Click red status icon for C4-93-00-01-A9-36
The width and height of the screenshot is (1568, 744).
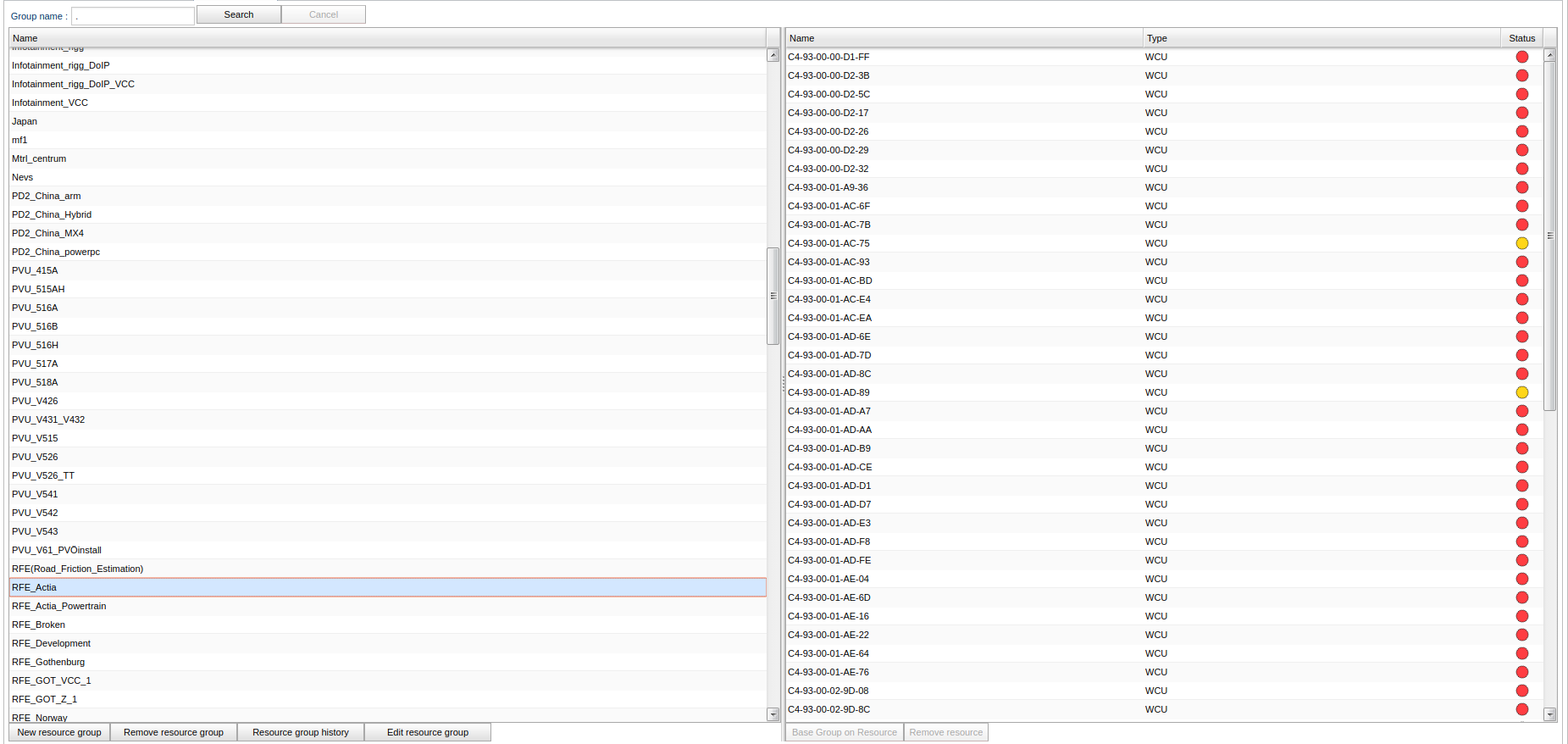pyautogui.click(x=1521, y=187)
